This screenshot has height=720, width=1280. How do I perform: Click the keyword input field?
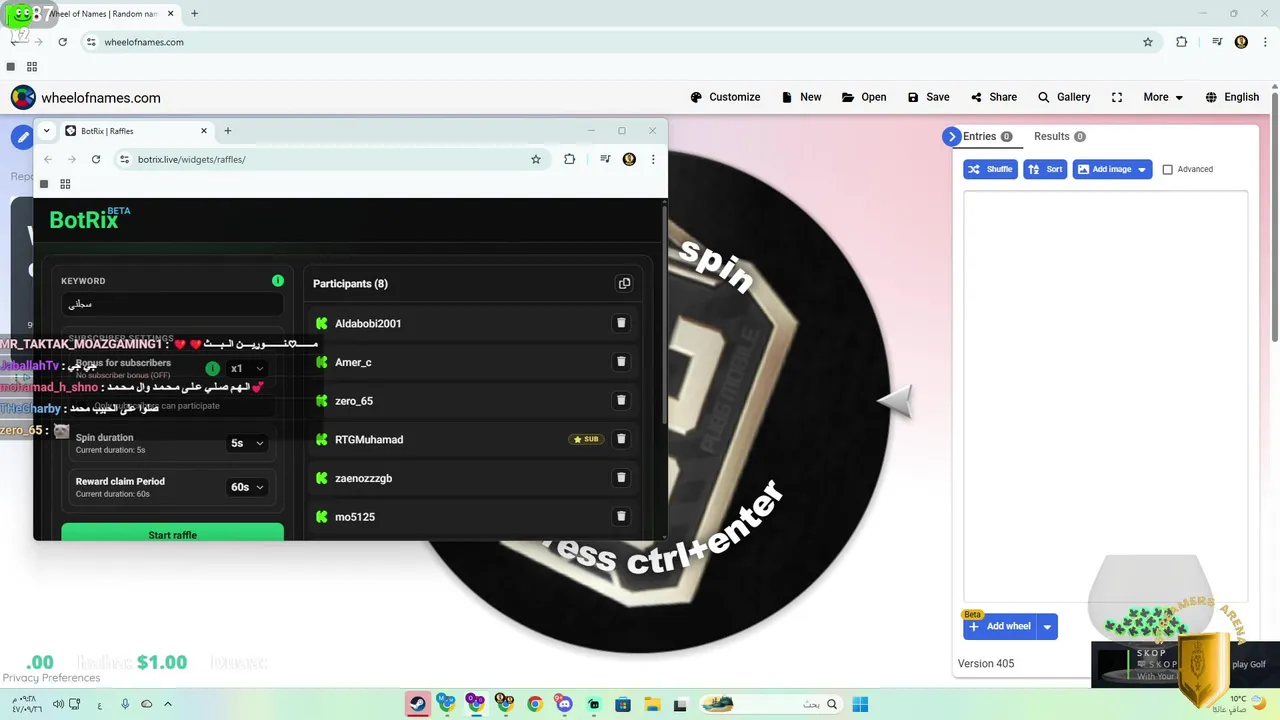coord(172,304)
